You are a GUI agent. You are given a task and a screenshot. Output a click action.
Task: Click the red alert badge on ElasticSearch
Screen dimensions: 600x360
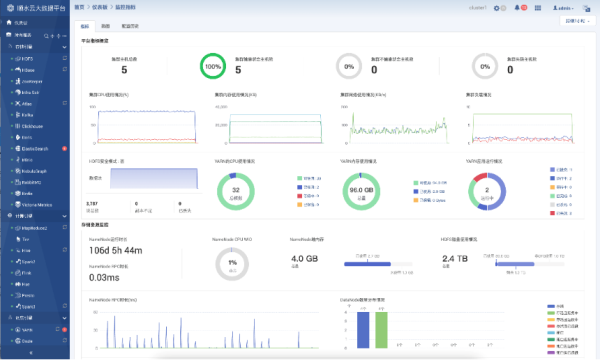(x=64, y=148)
